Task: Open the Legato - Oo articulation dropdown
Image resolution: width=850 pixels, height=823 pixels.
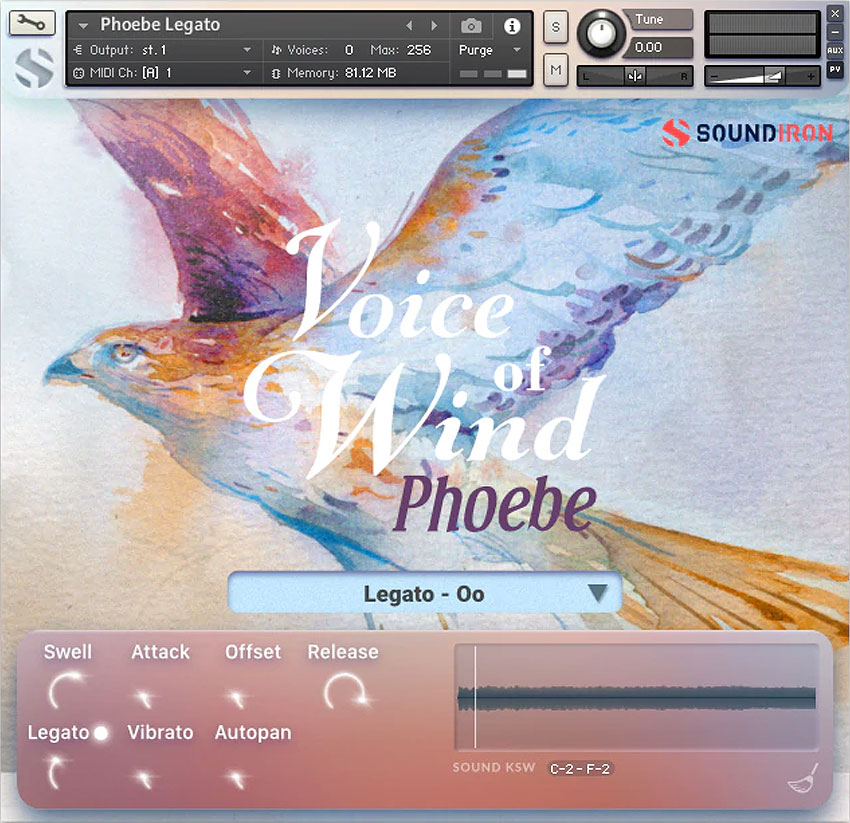Action: click(424, 593)
